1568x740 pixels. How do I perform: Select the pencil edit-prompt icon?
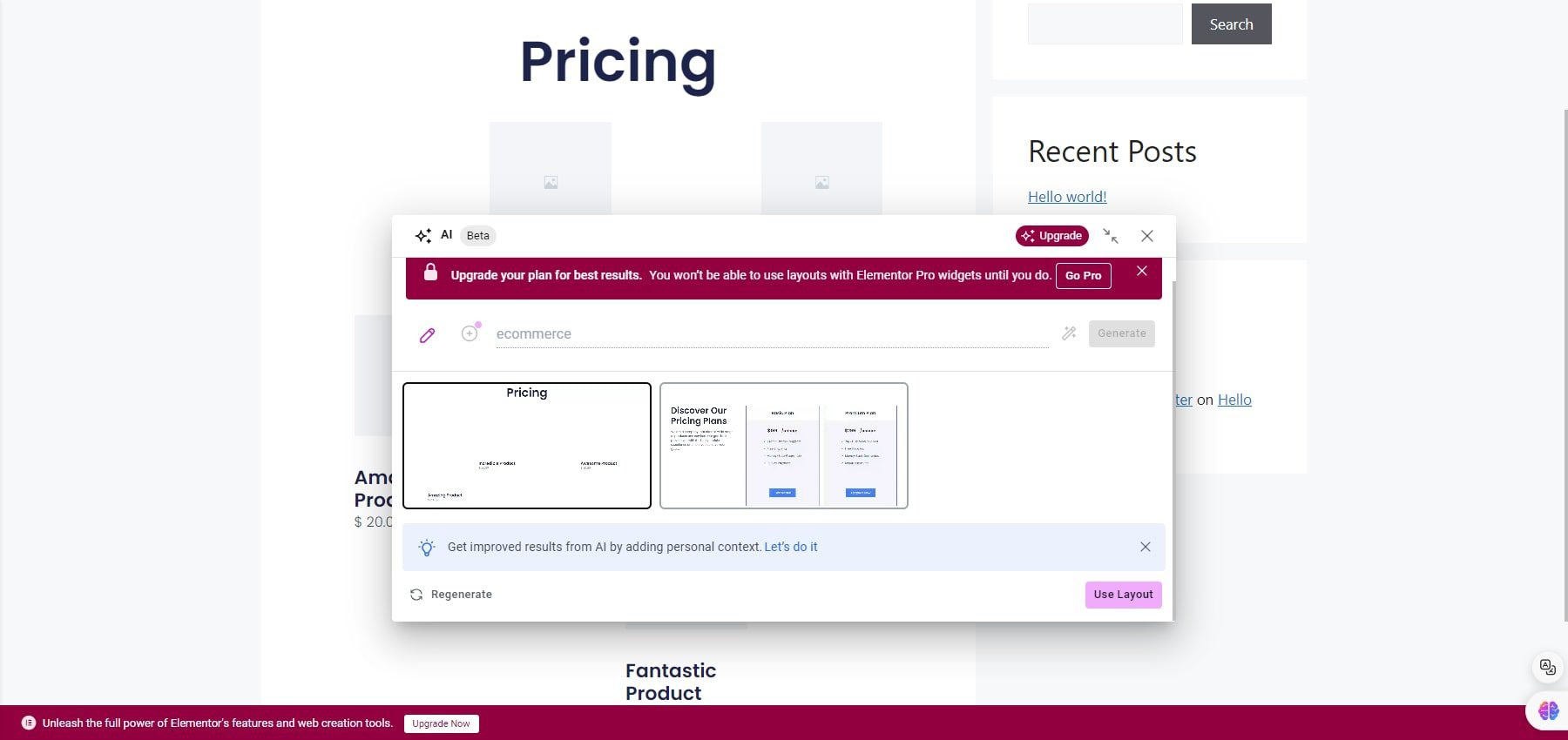(427, 334)
